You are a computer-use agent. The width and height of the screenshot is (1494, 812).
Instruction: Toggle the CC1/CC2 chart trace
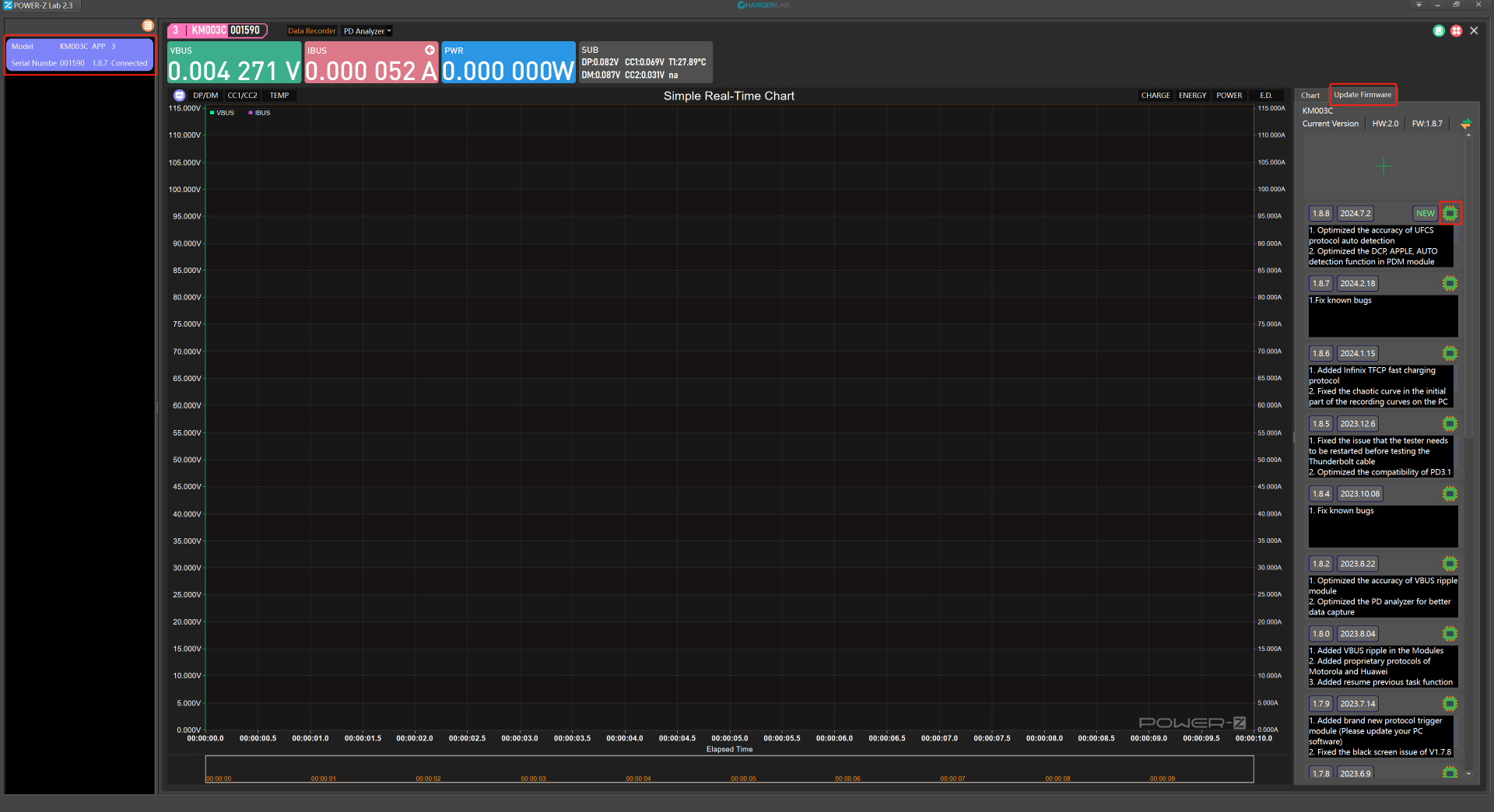[242, 96]
